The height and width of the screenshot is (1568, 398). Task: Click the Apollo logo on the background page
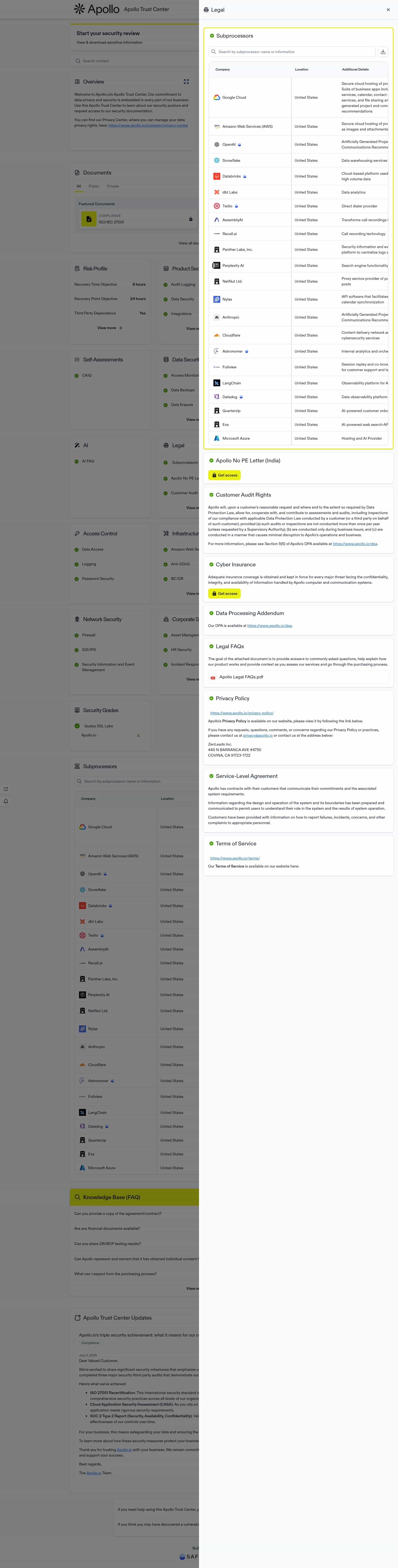pyautogui.click(x=97, y=9)
